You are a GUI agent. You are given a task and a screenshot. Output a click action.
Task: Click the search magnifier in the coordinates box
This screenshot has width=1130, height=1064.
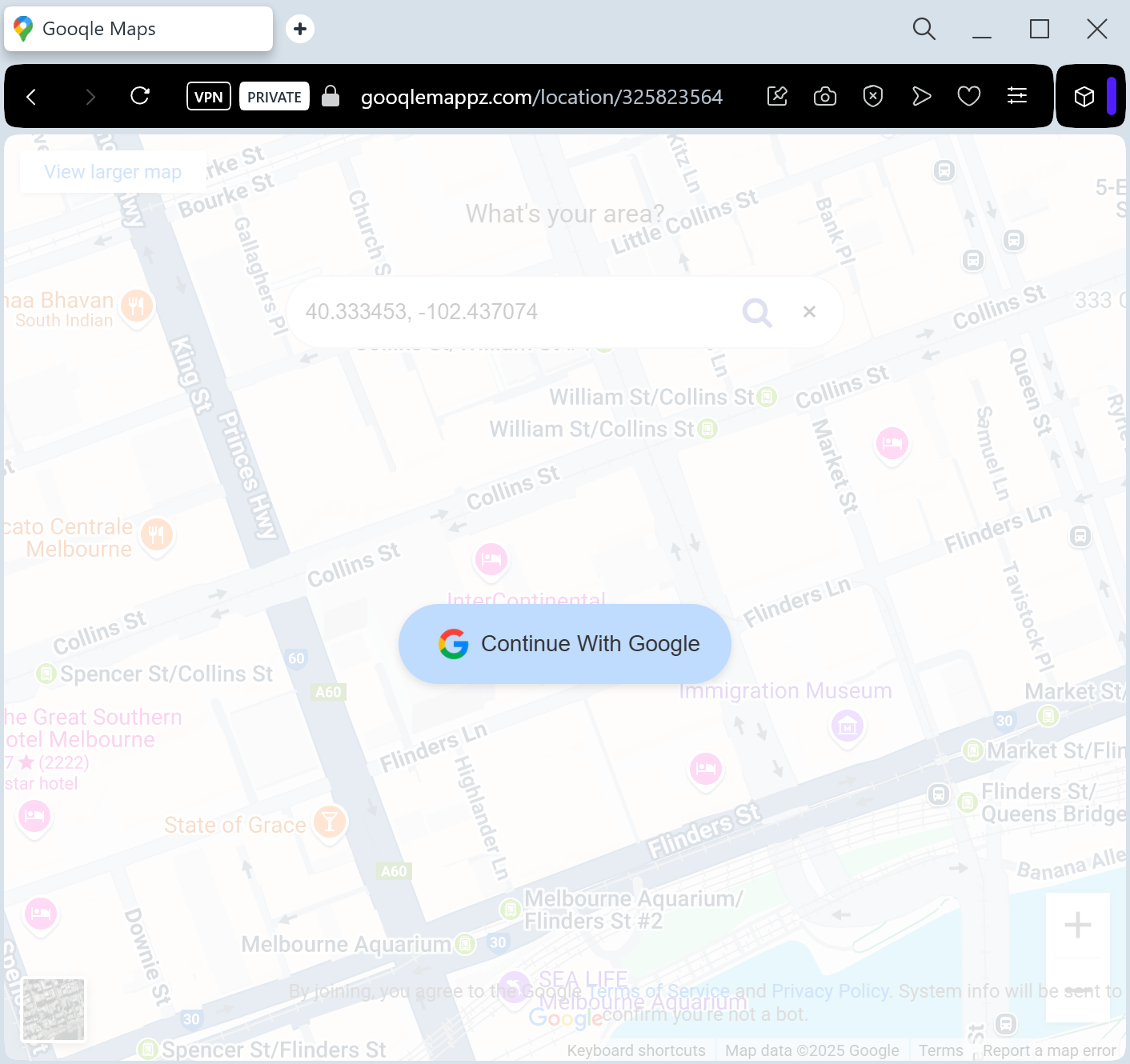point(757,312)
